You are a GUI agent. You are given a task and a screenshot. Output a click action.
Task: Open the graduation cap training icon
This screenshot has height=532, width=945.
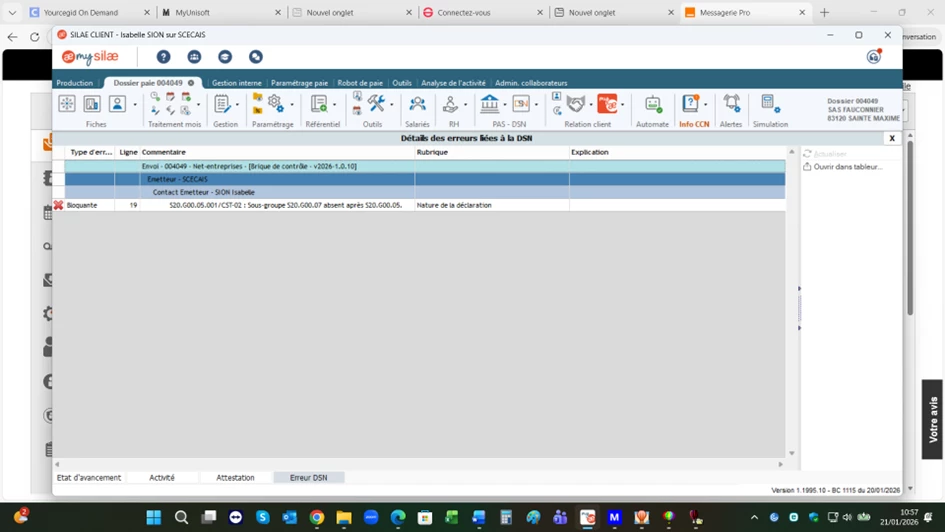225,57
